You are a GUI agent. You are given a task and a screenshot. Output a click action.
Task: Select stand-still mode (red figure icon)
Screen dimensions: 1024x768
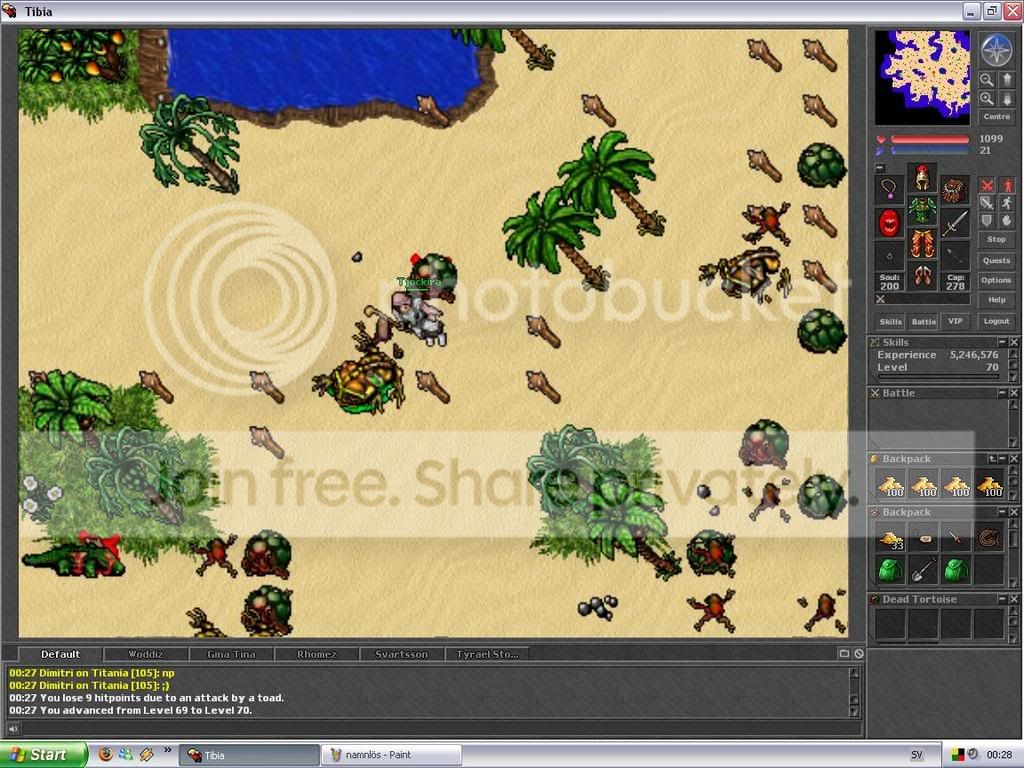pos(1007,186)
